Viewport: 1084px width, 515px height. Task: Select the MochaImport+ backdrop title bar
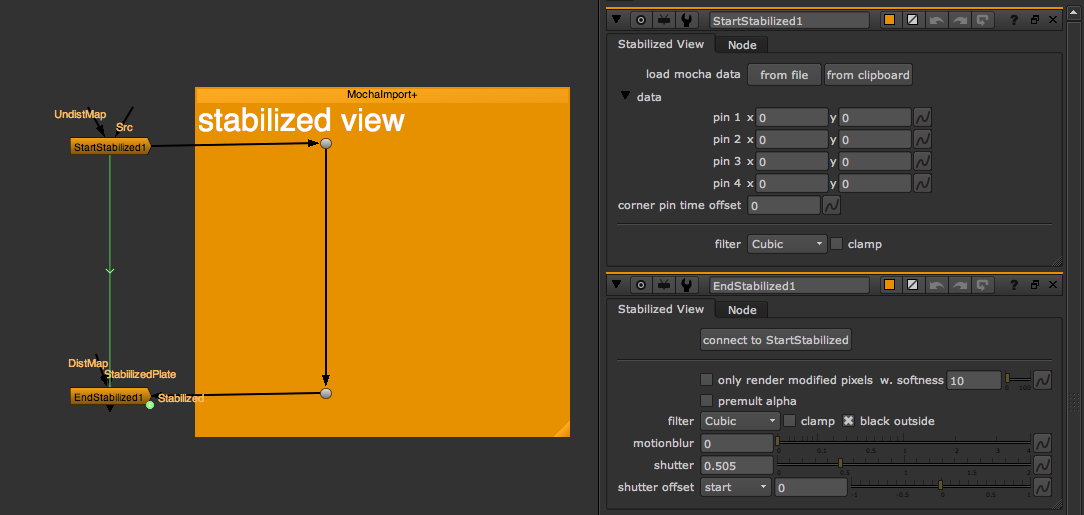point(382,95)
